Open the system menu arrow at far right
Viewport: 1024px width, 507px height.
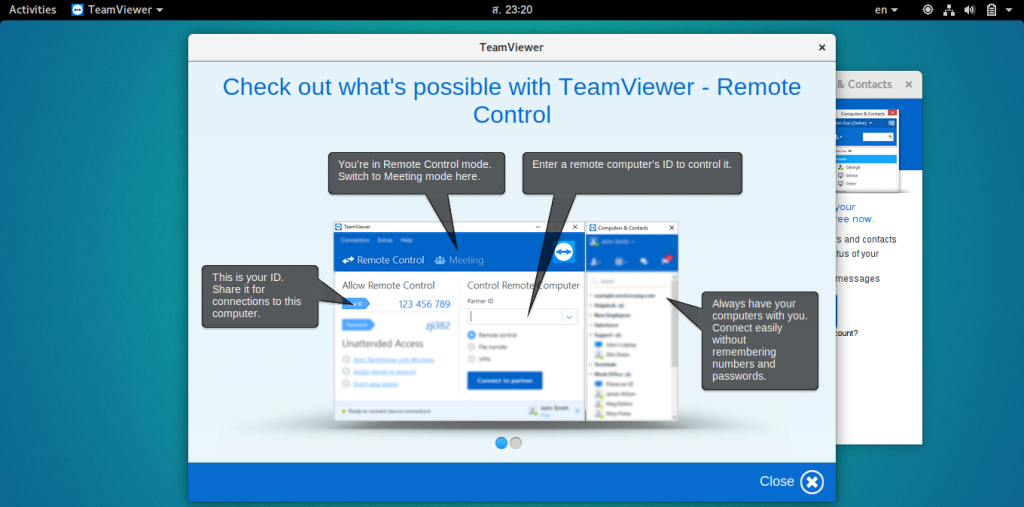pos(1010,10)
